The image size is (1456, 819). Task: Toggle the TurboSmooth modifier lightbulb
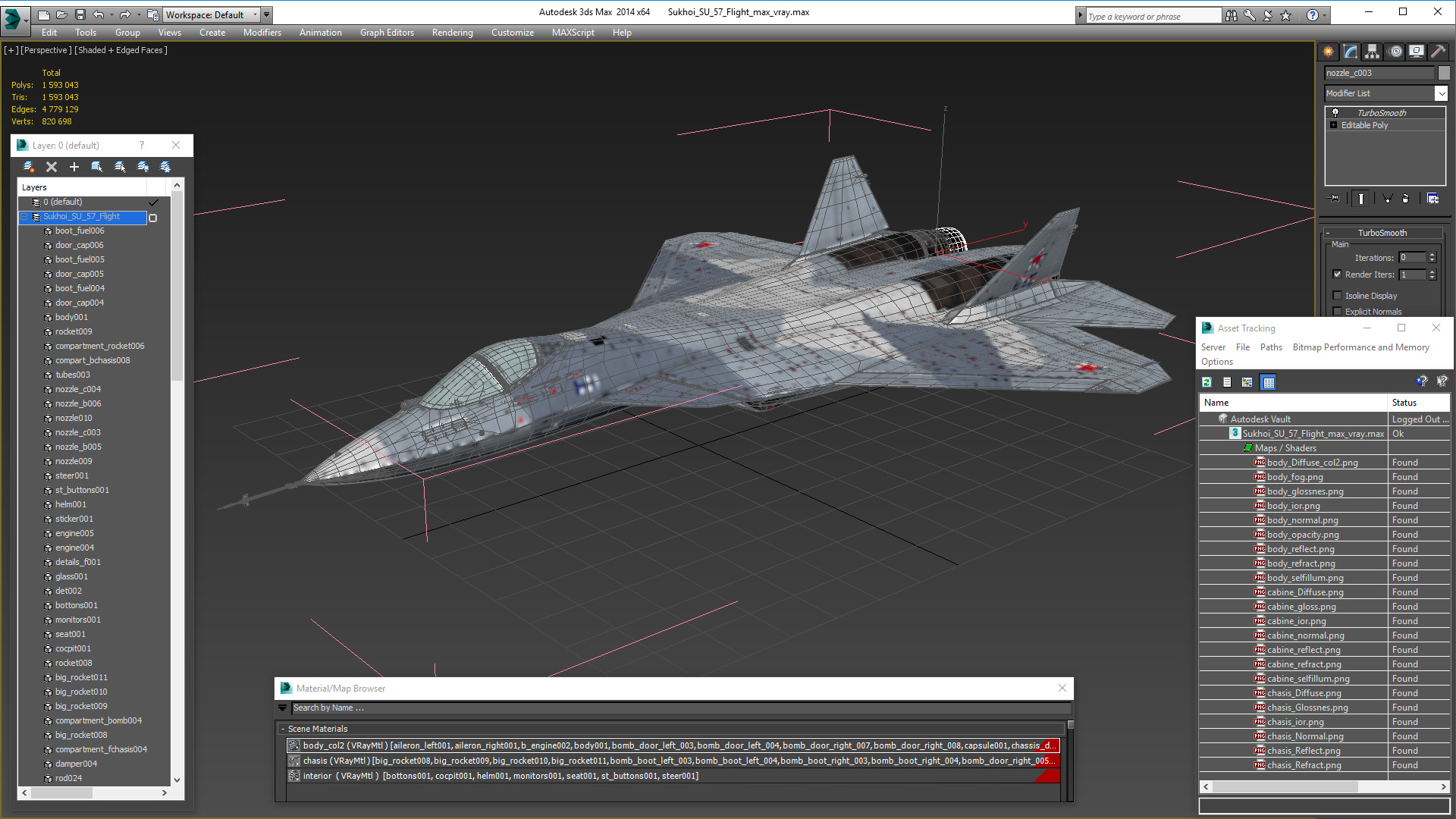(x=1335, y=112)
